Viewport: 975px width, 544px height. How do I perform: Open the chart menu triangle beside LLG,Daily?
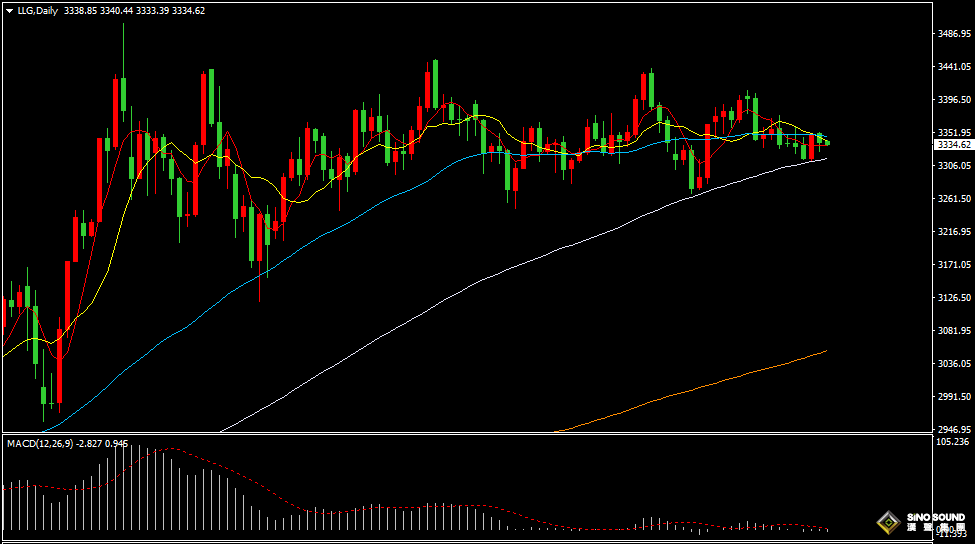10,11
